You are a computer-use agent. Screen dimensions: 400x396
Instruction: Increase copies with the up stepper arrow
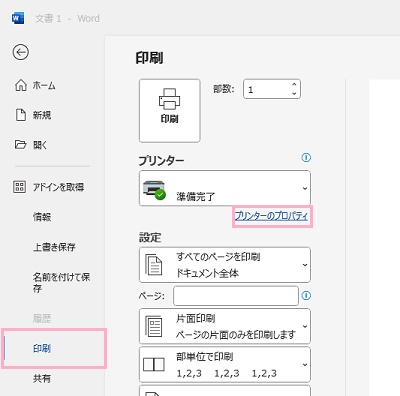pyautogui.click(x=294, y=84)
